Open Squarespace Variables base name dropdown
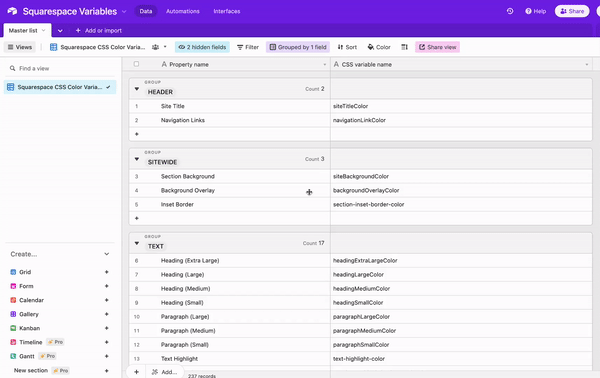This screenshot has width=600, height=378. point(124,11)
